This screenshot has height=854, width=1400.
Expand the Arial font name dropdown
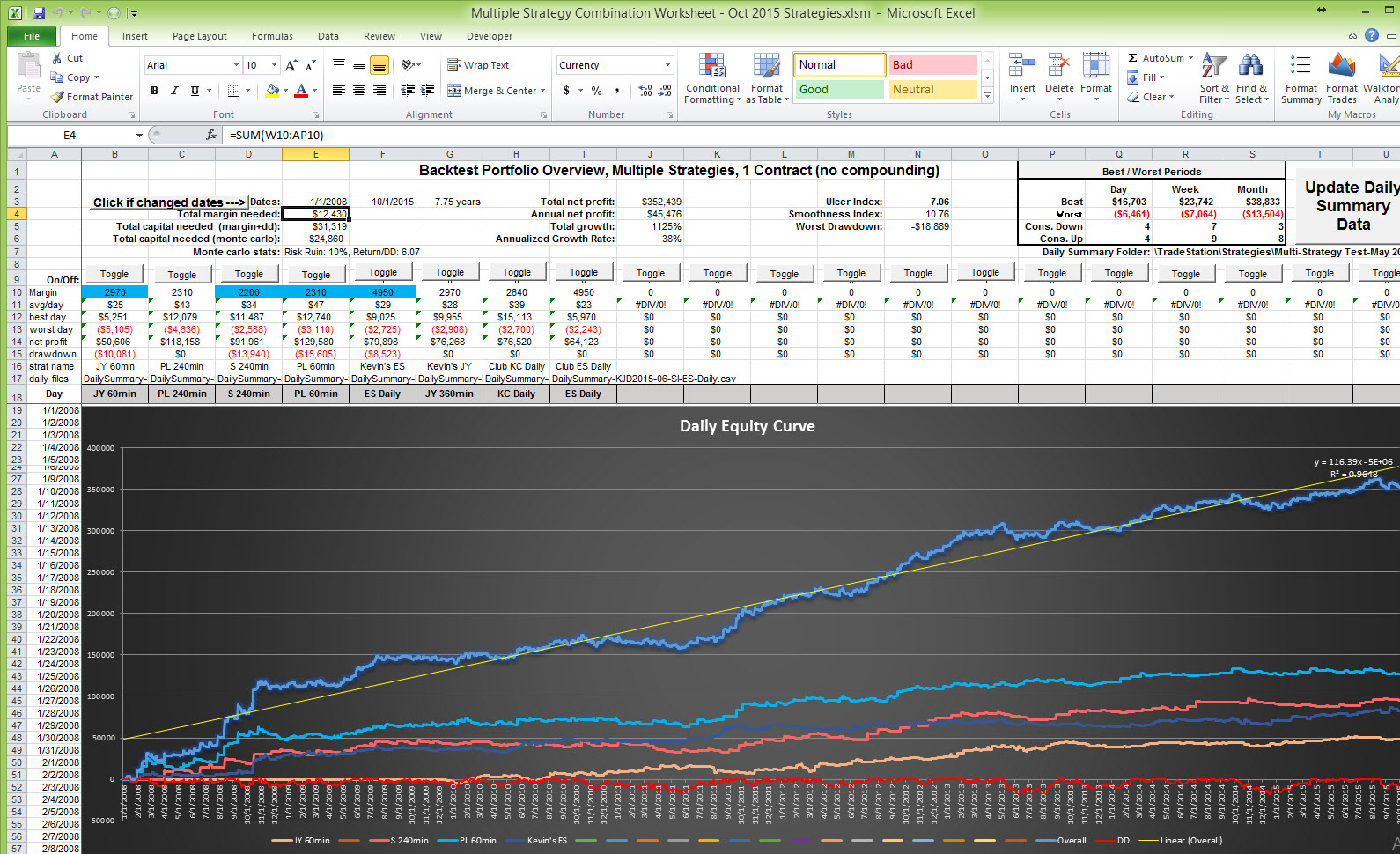(x=236, y=65)
